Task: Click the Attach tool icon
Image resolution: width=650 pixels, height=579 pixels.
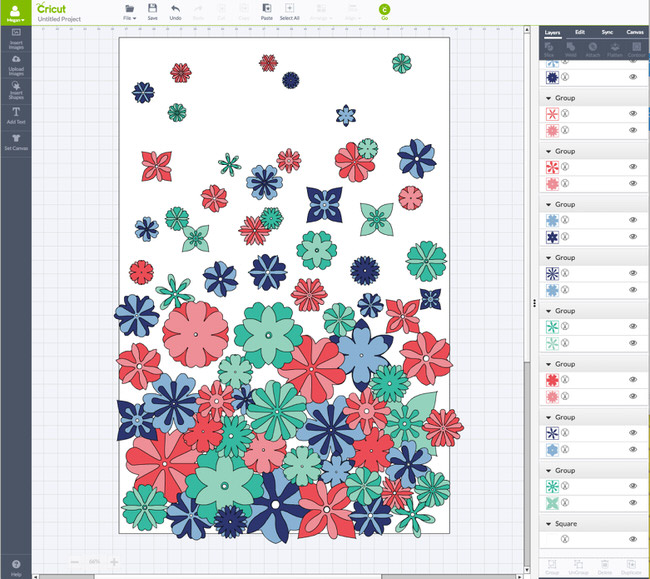Action: point(593,49)
